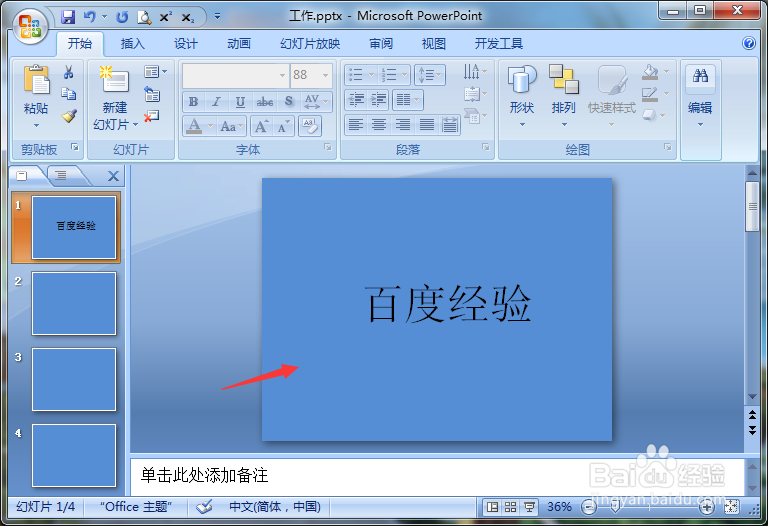Screen dimensions: 768x526
Task: Open the font size dropdown showing 88
Action: [325, 75]
